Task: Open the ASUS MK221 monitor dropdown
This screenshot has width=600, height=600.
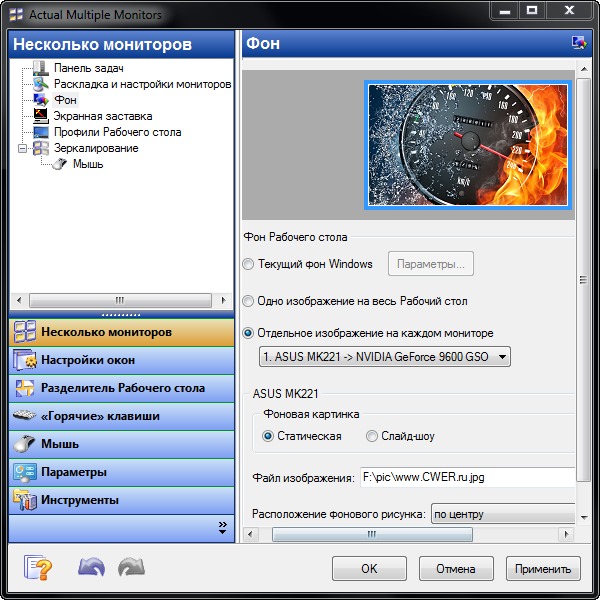Action: coord(384,357)
